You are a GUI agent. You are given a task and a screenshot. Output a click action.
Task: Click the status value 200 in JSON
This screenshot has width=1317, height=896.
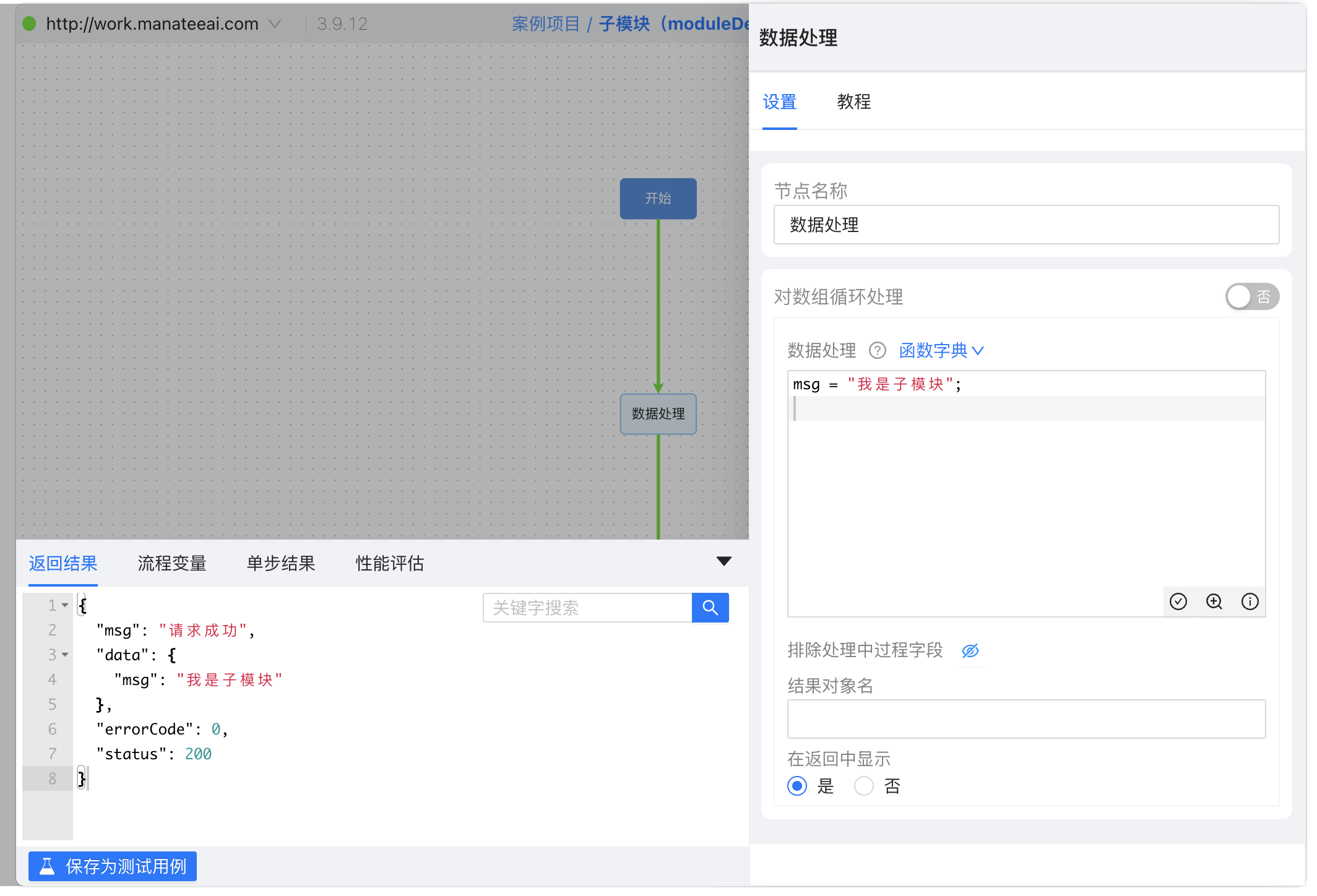click(198, 754)
